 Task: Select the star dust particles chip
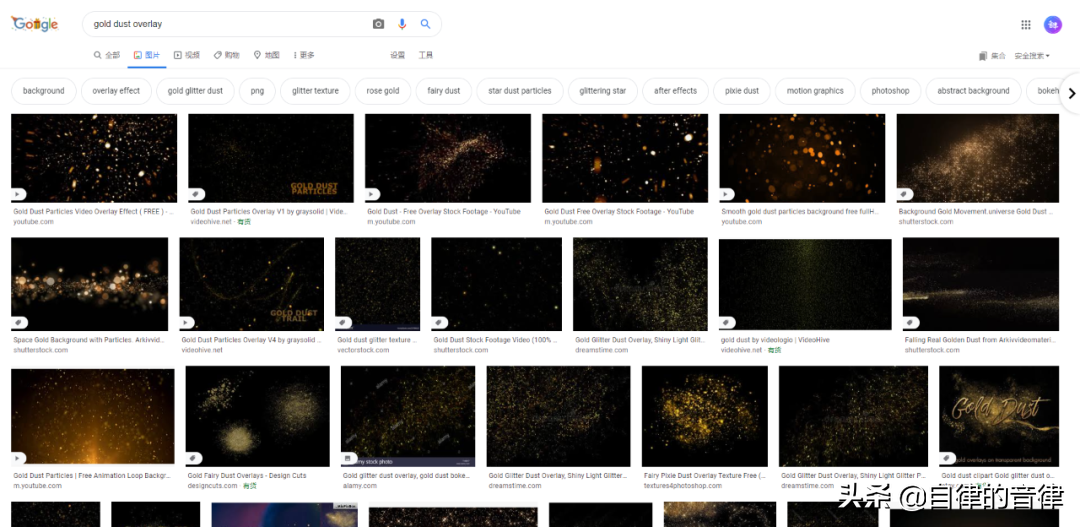tap(520, 91)
